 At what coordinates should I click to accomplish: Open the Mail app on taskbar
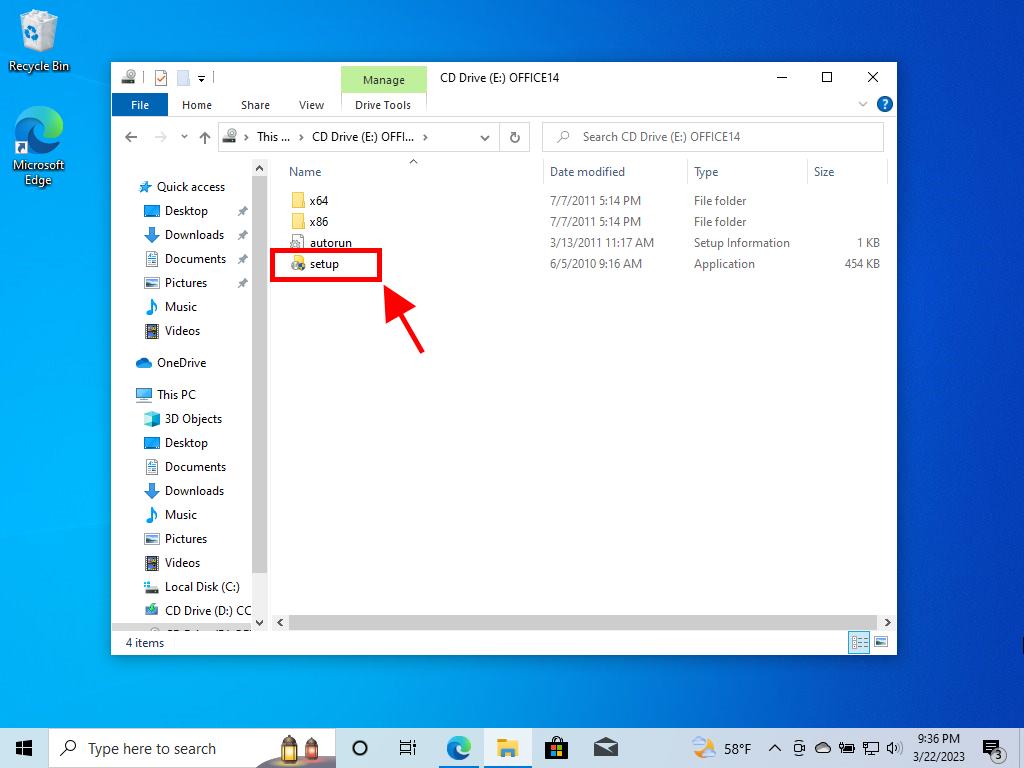605,748
